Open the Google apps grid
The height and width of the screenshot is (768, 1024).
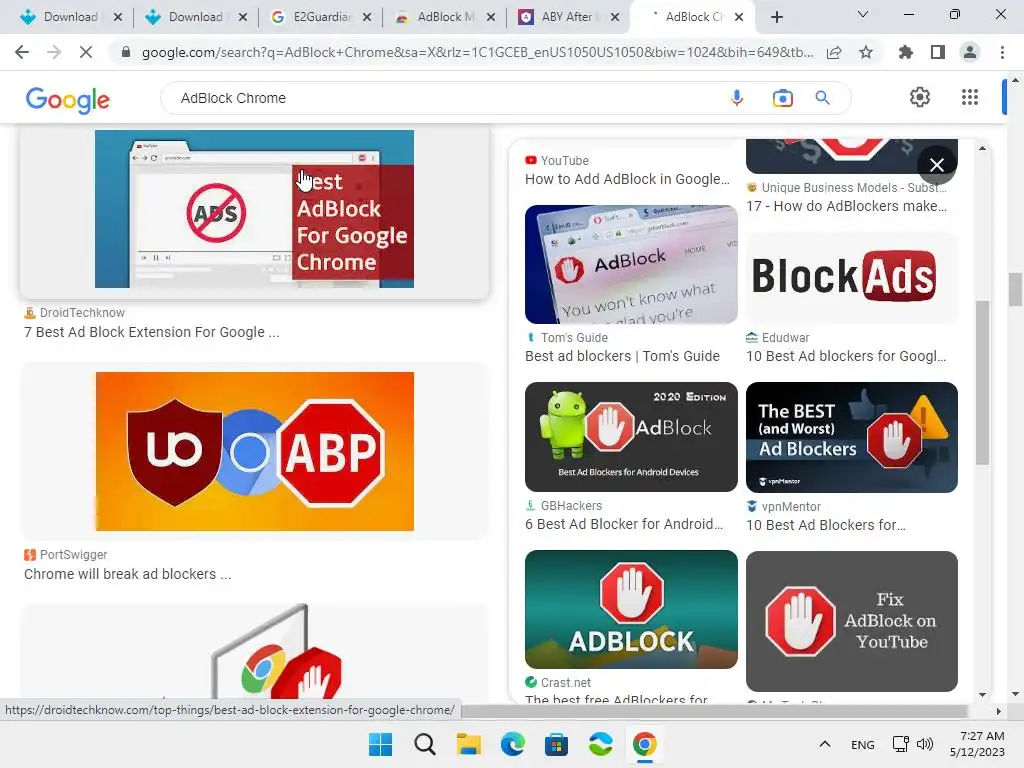pos(970,97)
